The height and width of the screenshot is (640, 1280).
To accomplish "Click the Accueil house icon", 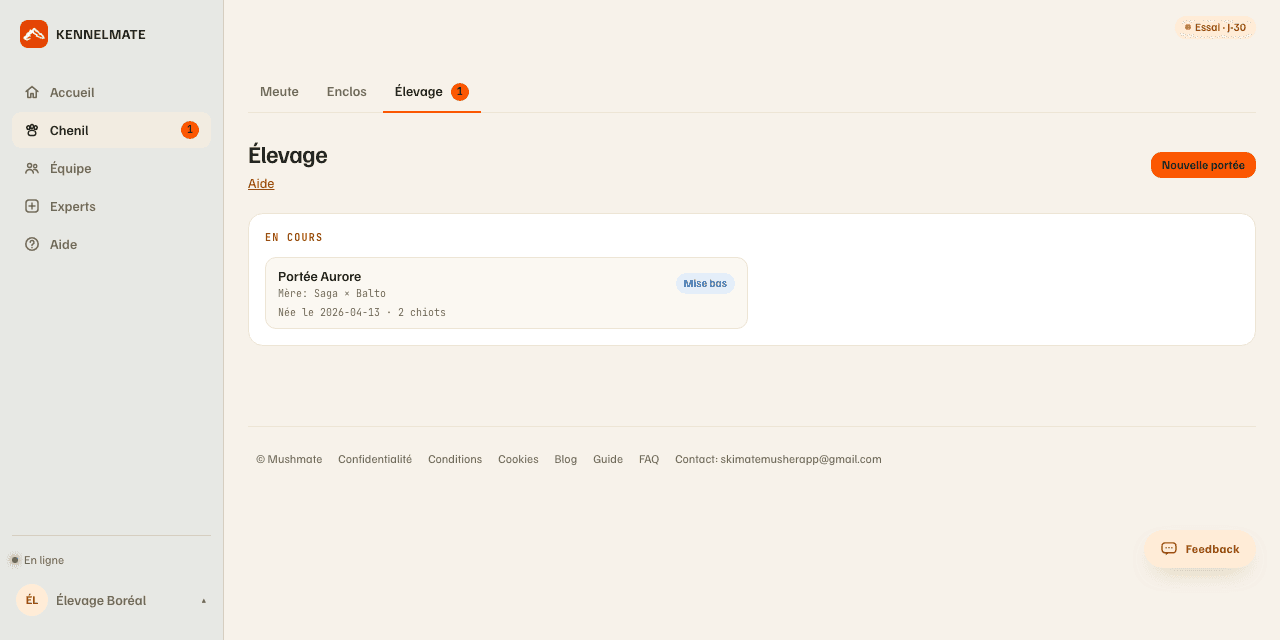I will click(32, 92).
